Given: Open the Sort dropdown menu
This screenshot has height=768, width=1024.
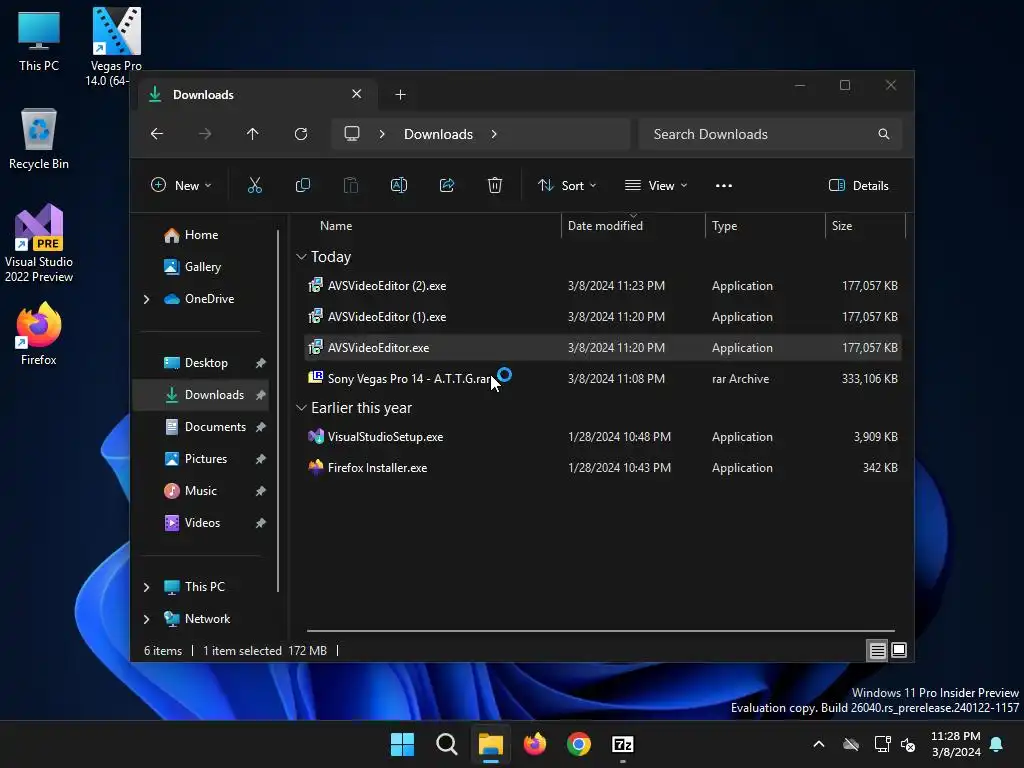Looking at the screenshot, I should tap(567, 185).
